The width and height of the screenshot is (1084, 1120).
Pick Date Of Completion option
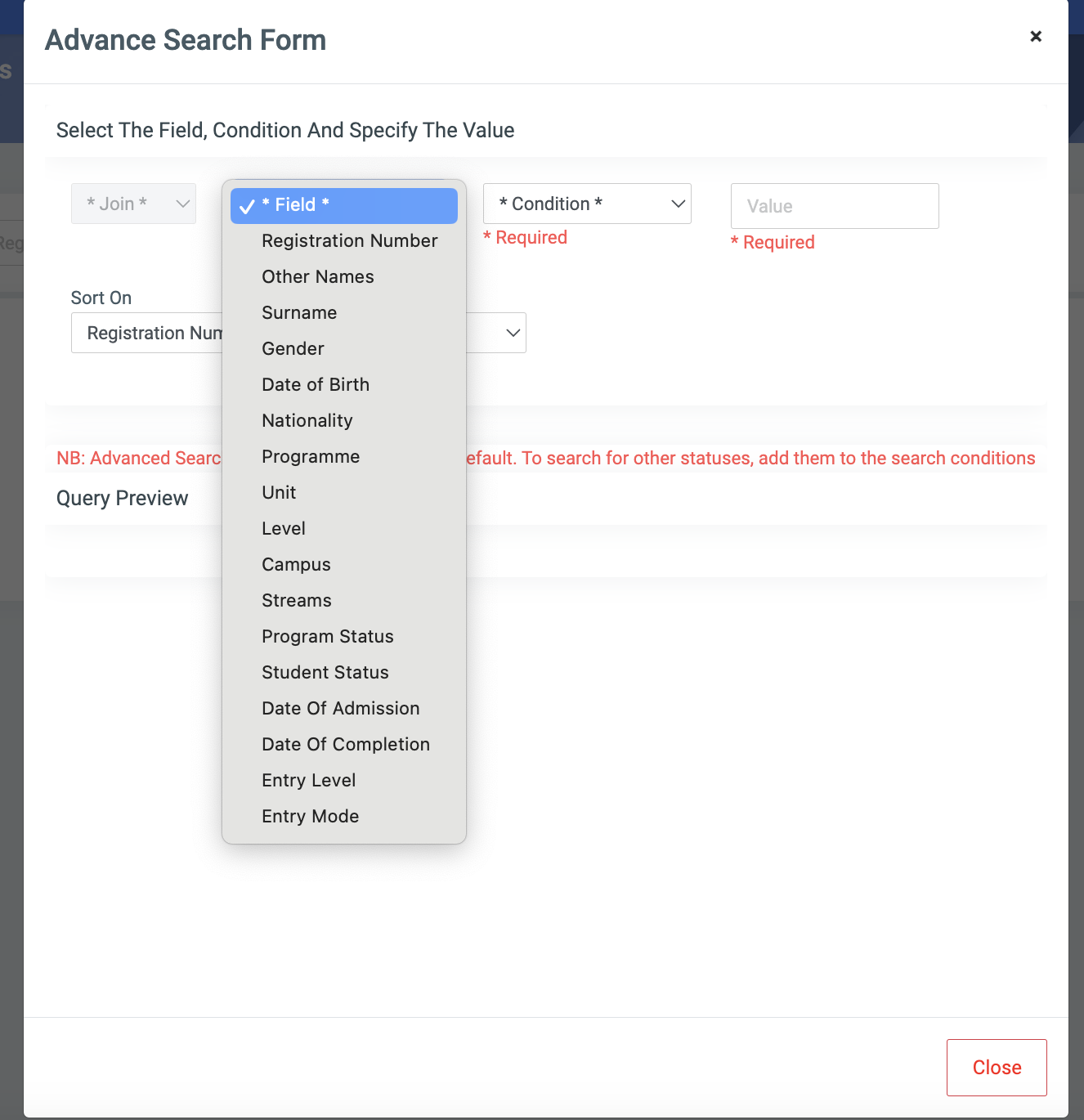pyautogui.click(x=344, y=745)
